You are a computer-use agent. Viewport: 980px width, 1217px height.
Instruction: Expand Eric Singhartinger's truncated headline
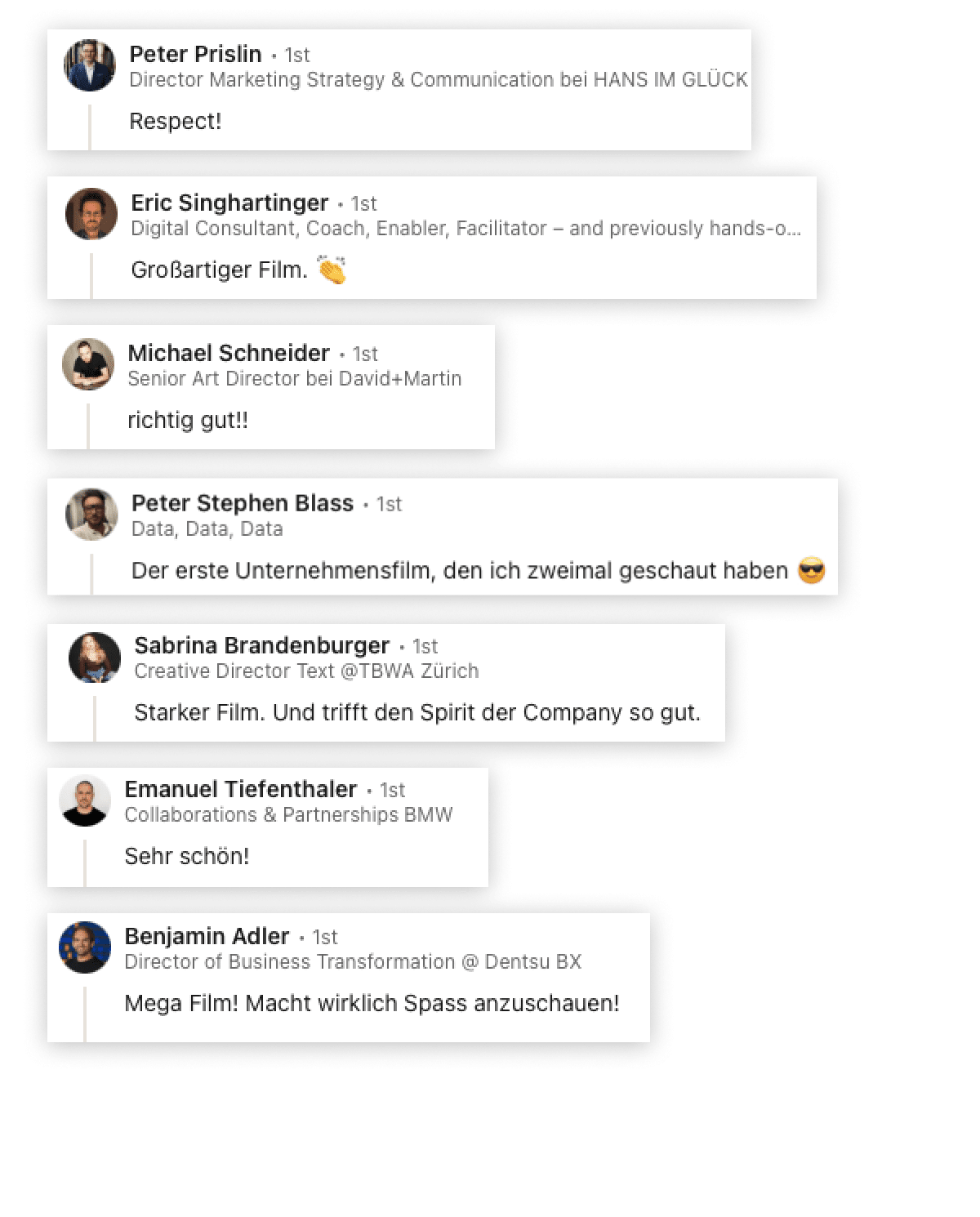(x=465, y=228)
